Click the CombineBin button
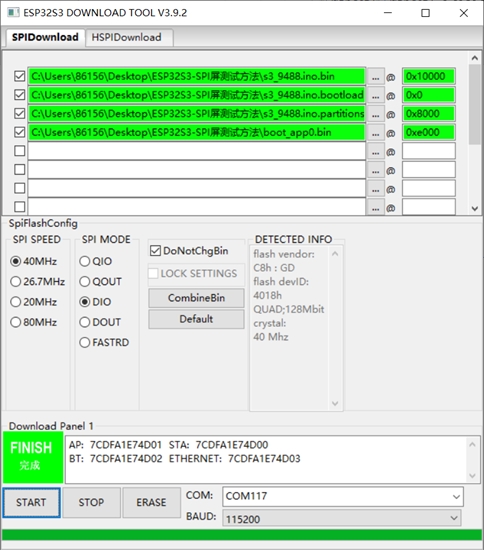 (x=196, y=298)
